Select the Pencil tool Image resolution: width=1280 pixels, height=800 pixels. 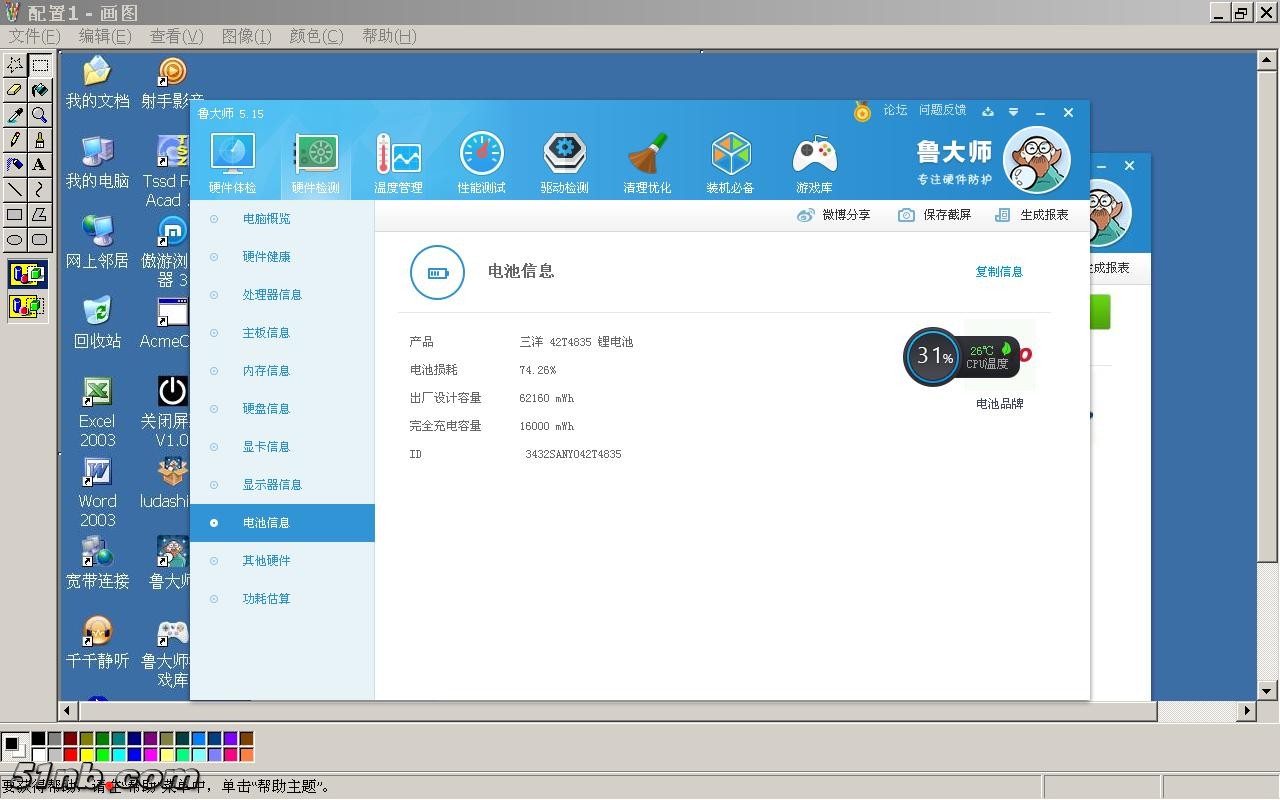[15, 140]
